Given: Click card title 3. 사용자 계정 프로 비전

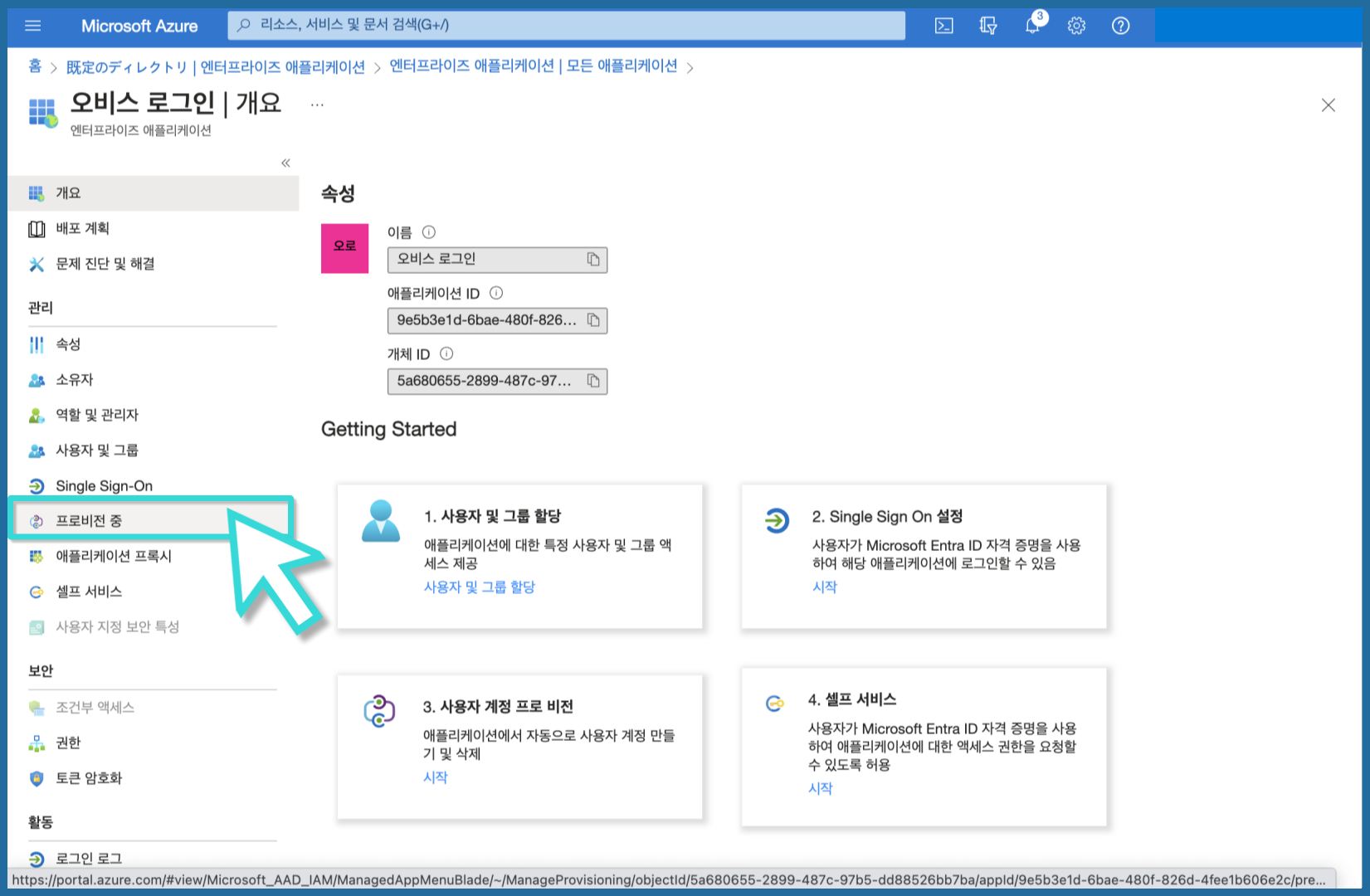Looking at the screenshot, I should 499,707.
